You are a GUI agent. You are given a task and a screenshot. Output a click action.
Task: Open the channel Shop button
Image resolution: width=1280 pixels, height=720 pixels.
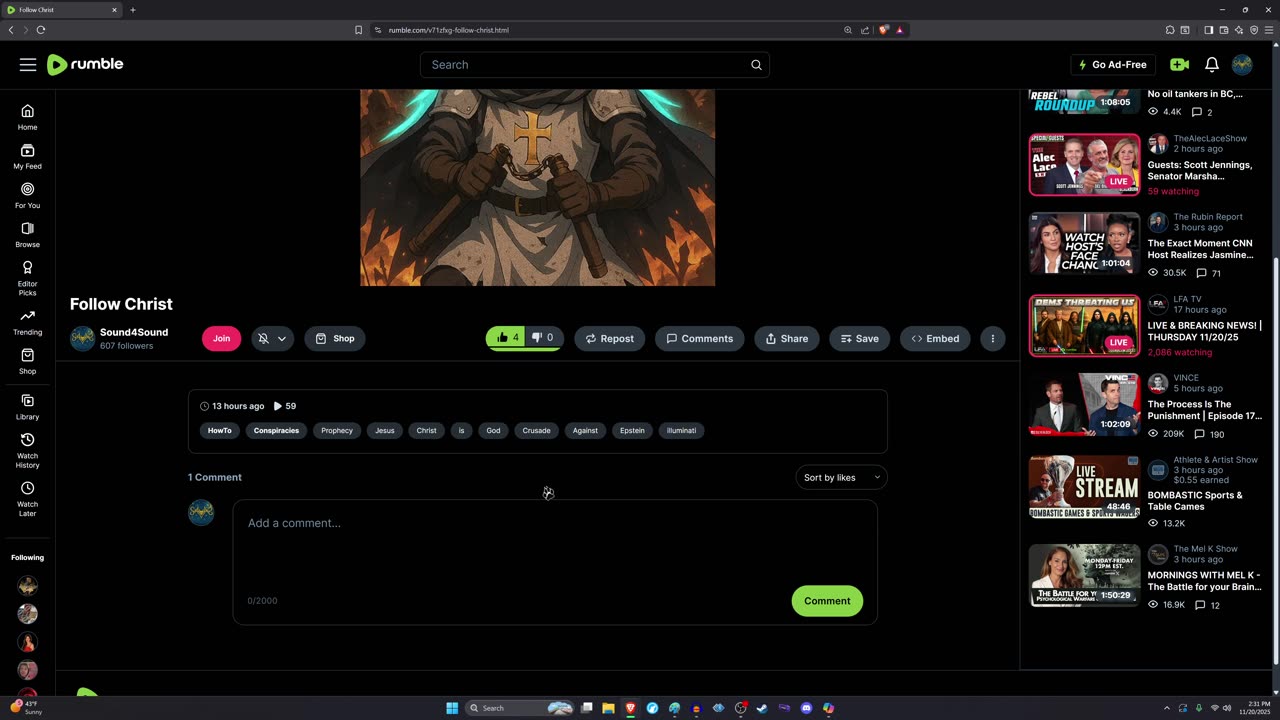tap(335, 338)
